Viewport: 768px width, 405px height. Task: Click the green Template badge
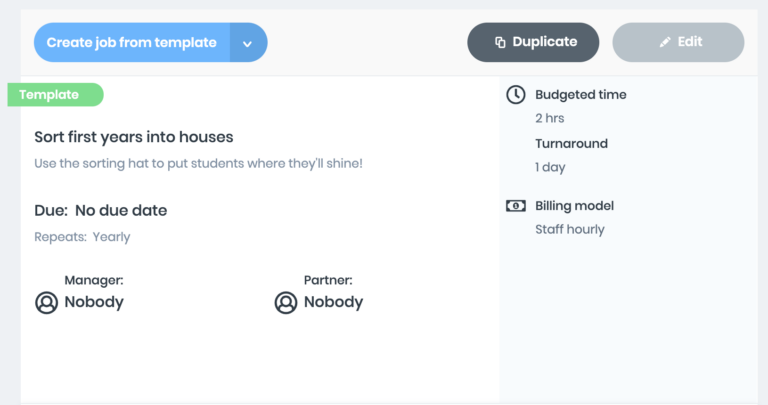[x=55, y=95]
